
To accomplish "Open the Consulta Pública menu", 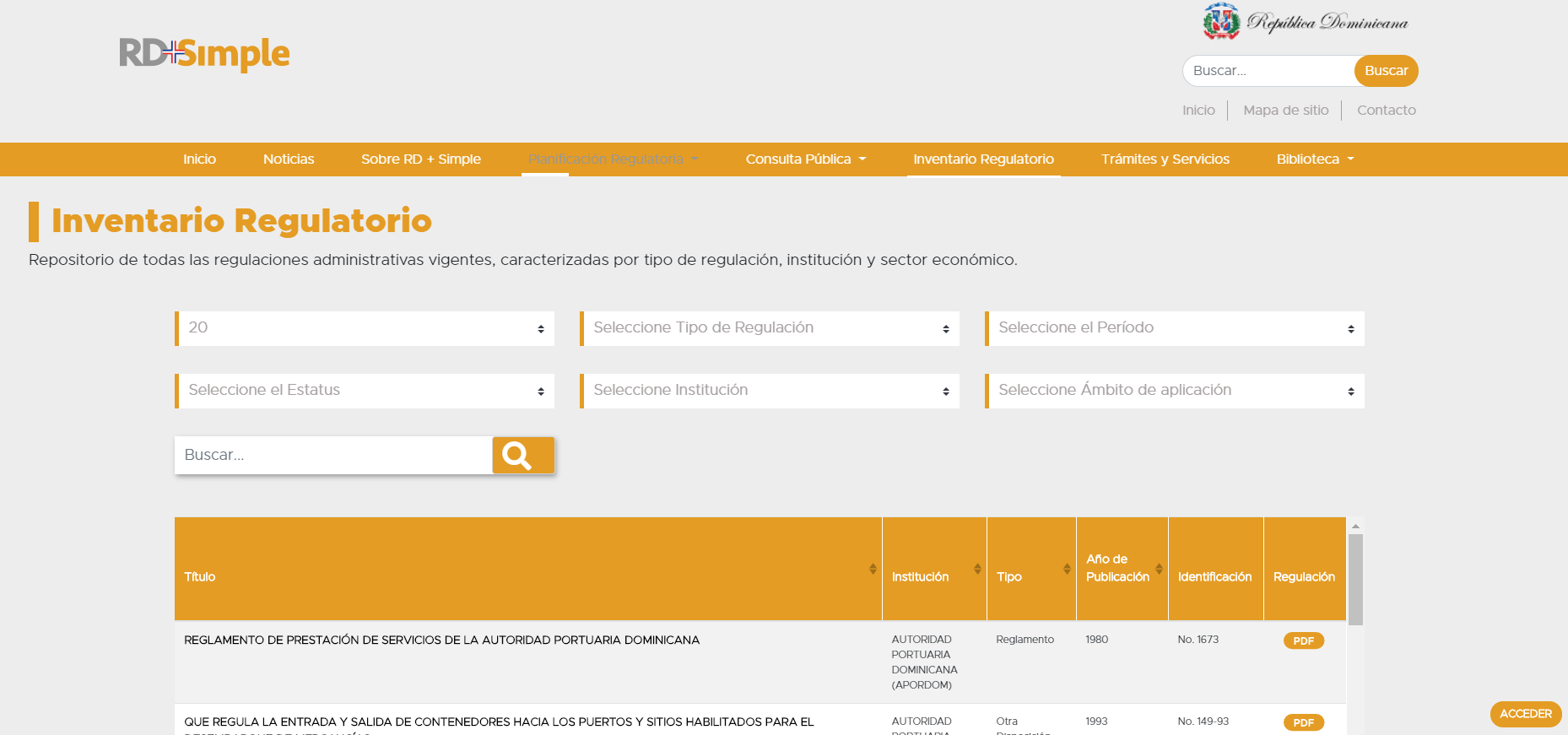I will (x=805, y=159).
